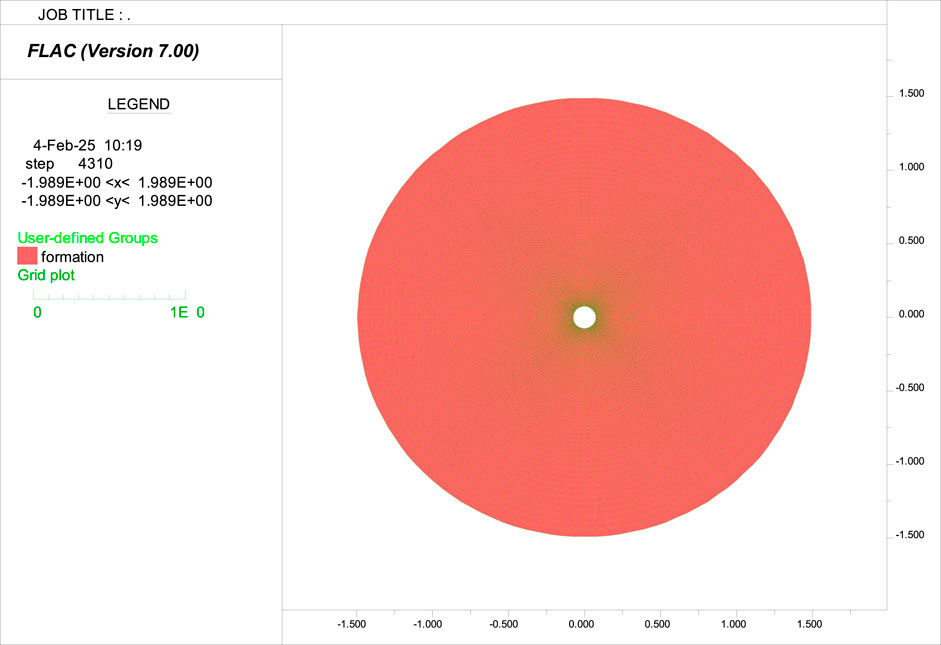Click the 0.000 tick on the horizontal axis
941x645 pixels.
[x=582, y=623]
